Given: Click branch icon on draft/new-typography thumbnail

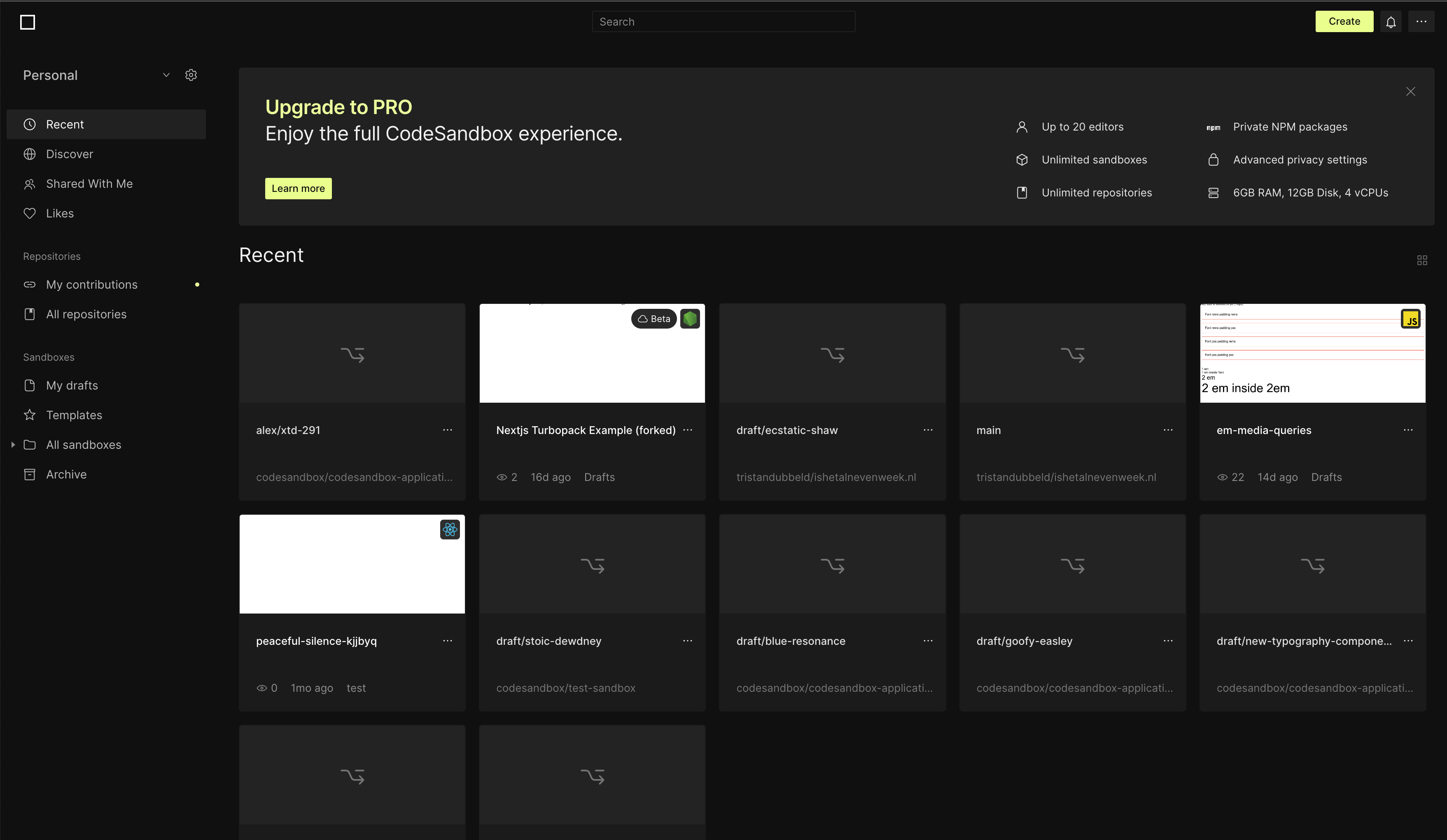Looking at the screenshot, I should pos(1313,565).
